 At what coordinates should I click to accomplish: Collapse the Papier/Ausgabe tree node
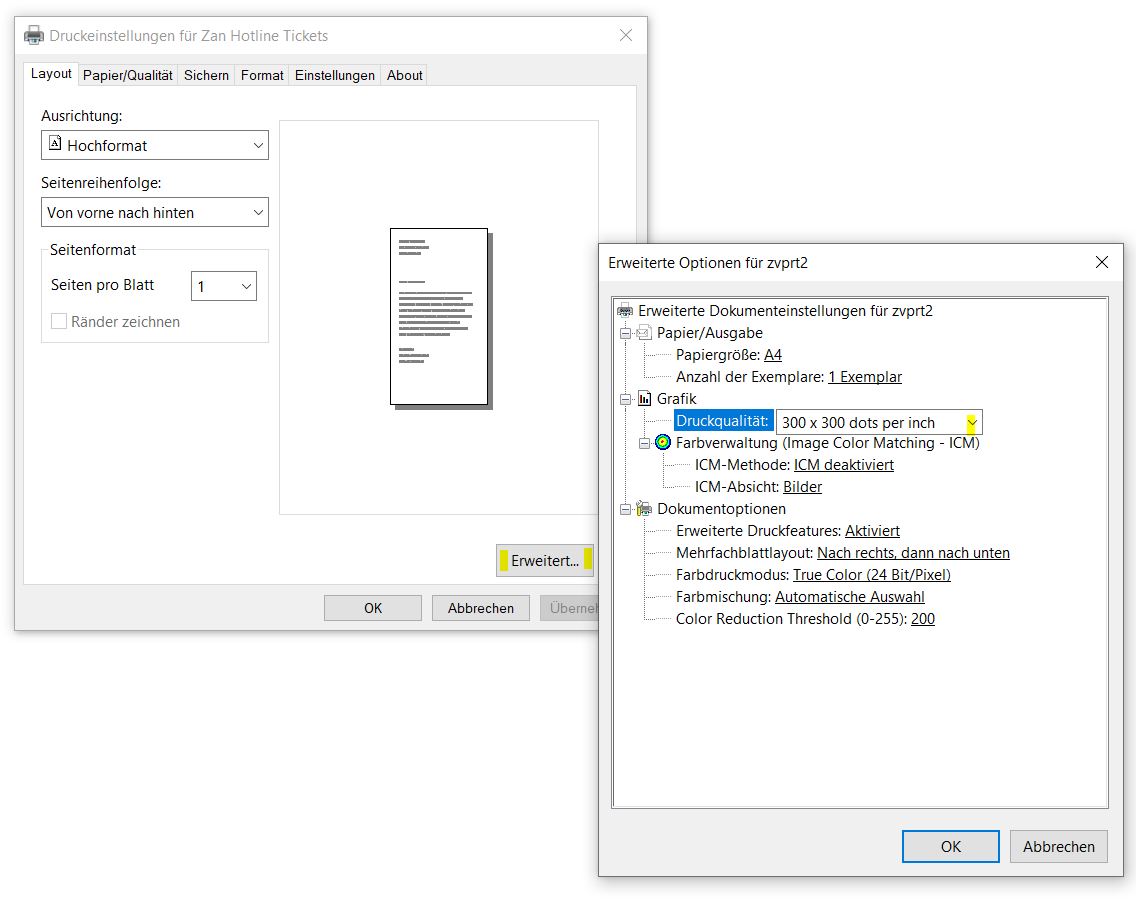tap(626, 333)
